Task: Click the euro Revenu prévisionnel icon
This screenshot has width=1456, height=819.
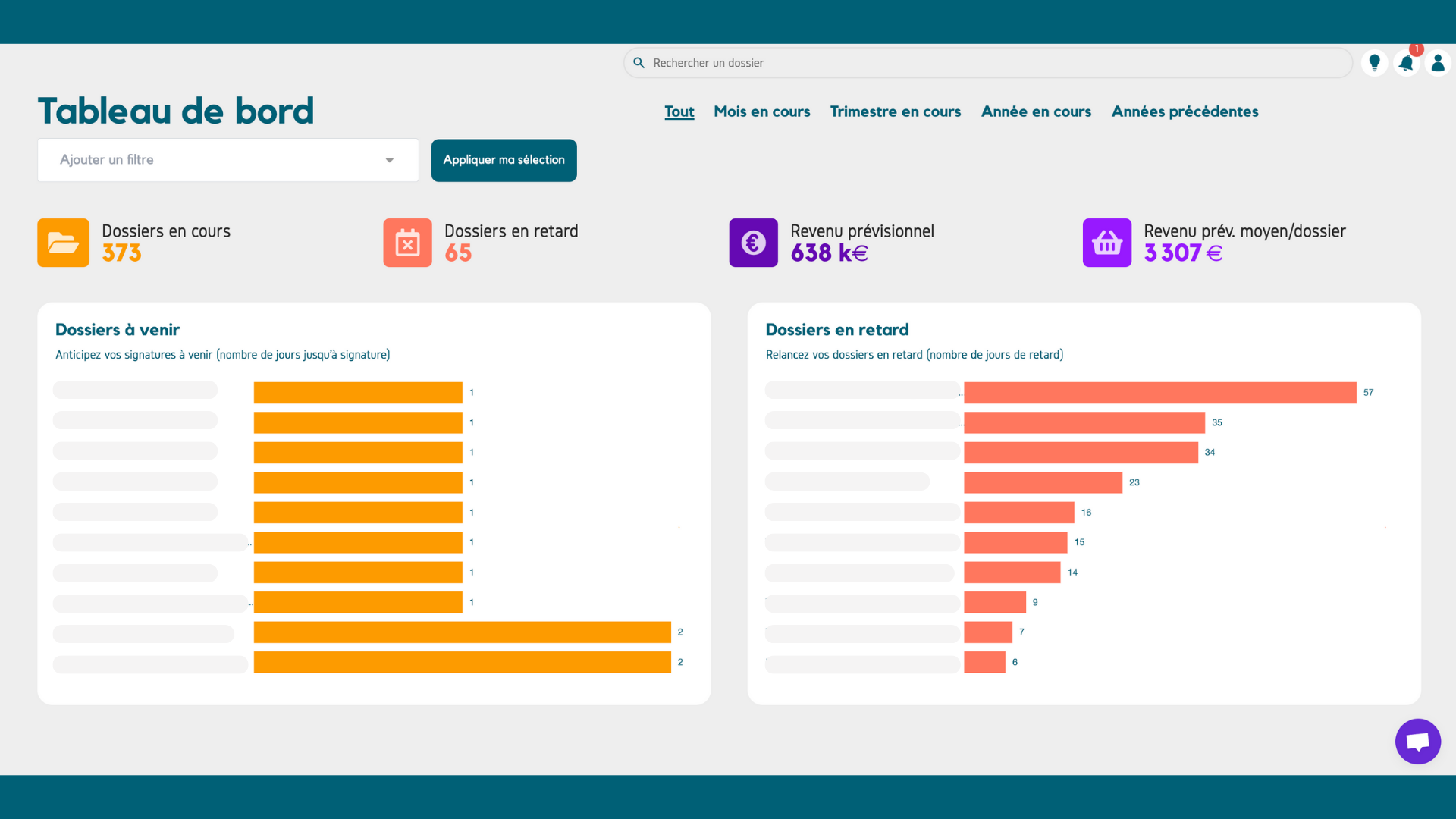Action: pos(753,243)
